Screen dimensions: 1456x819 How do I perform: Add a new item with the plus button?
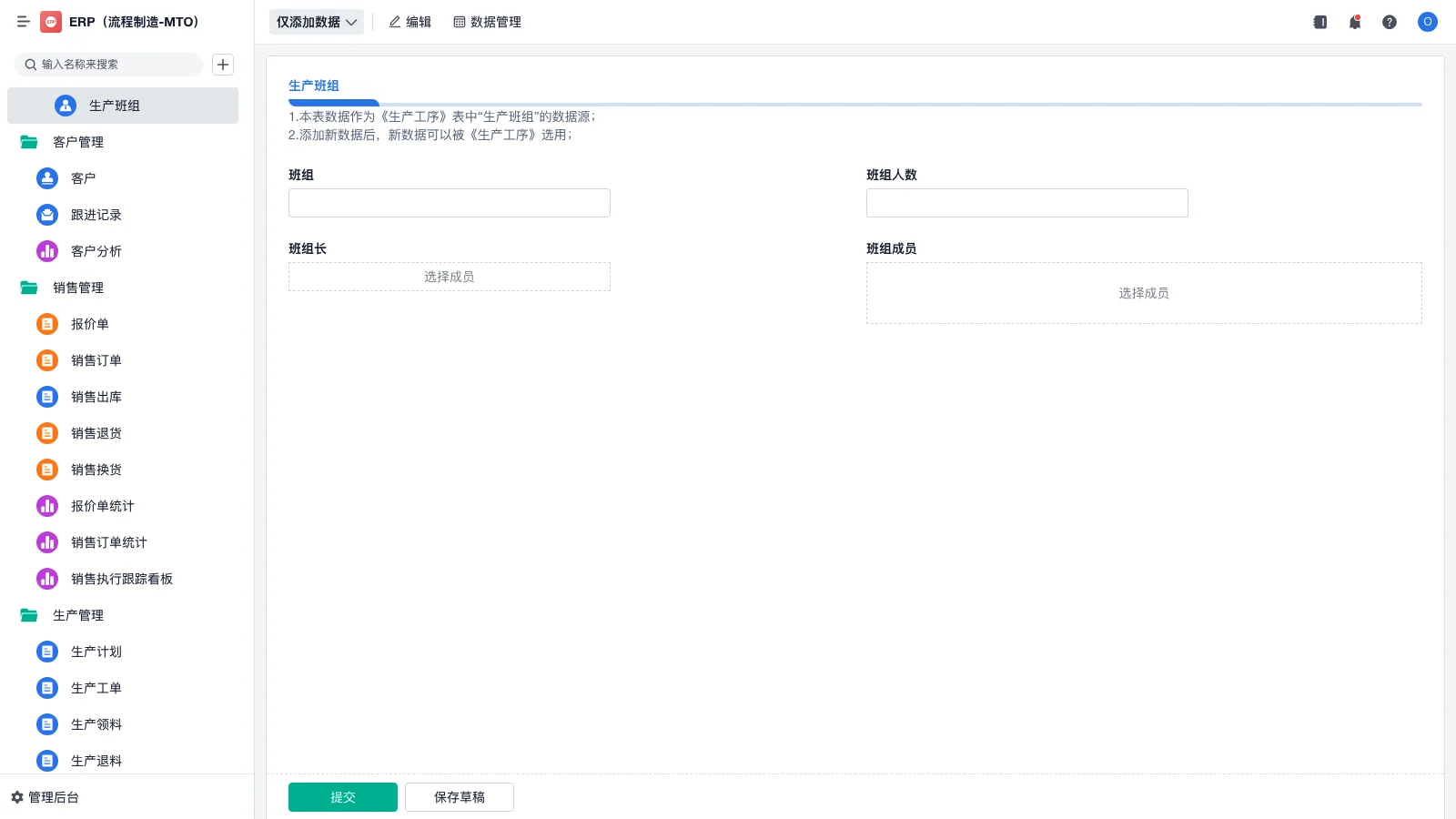(223, 65)
